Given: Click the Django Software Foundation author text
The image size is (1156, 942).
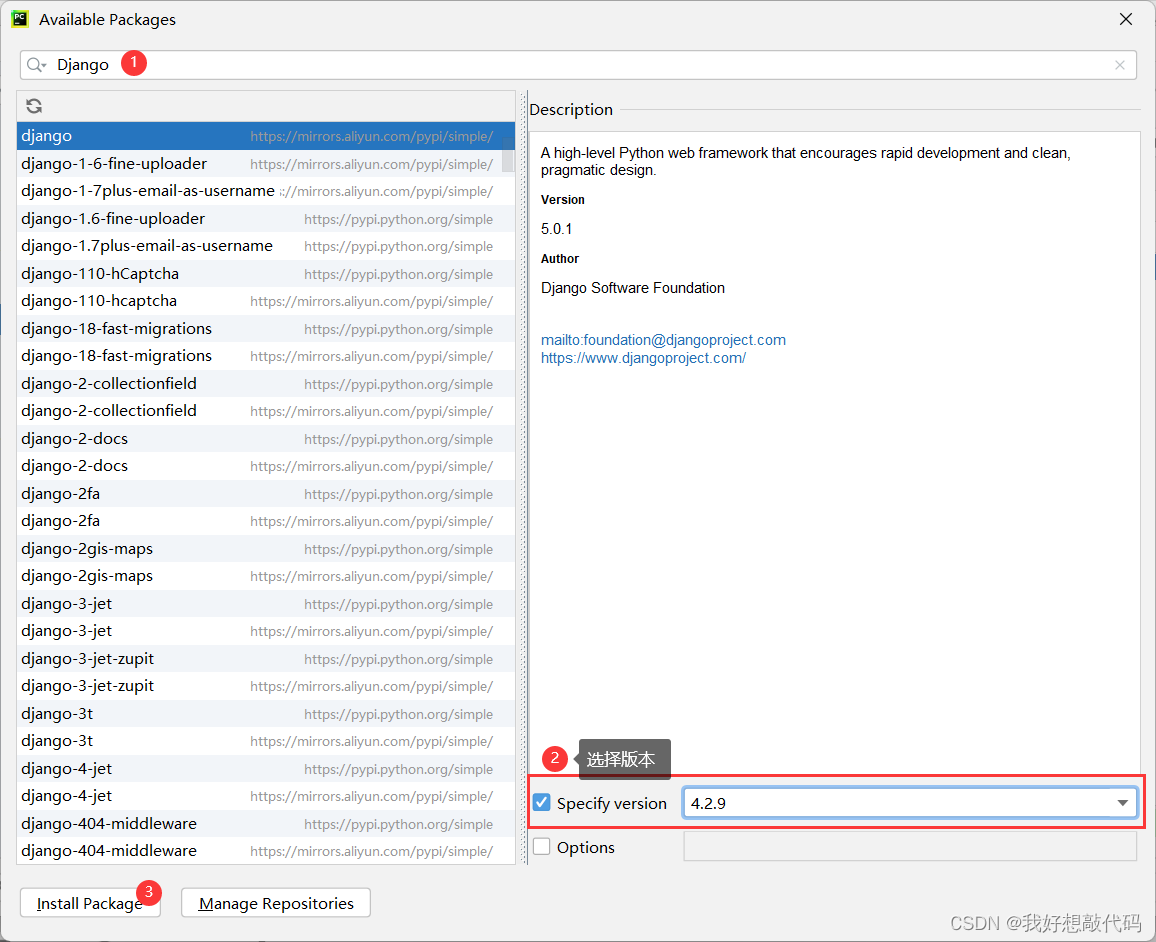Looking at the screenshot, I should click(633, 288).
